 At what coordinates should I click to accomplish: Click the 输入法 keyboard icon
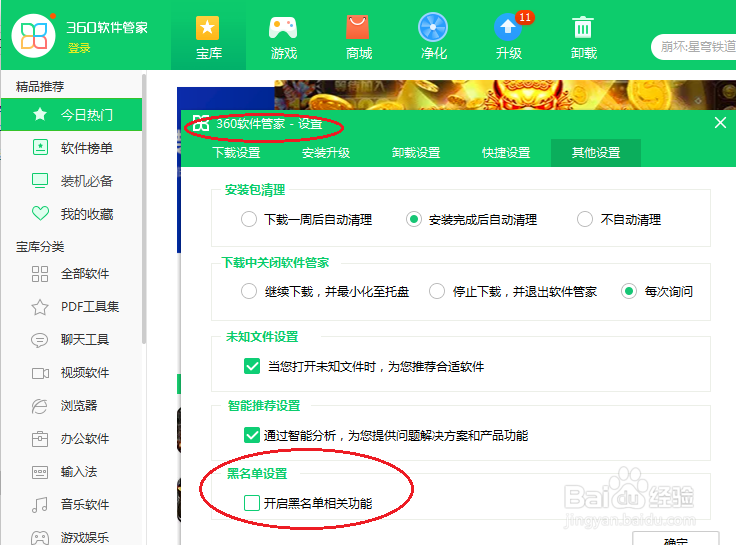[x=40, y=472]
